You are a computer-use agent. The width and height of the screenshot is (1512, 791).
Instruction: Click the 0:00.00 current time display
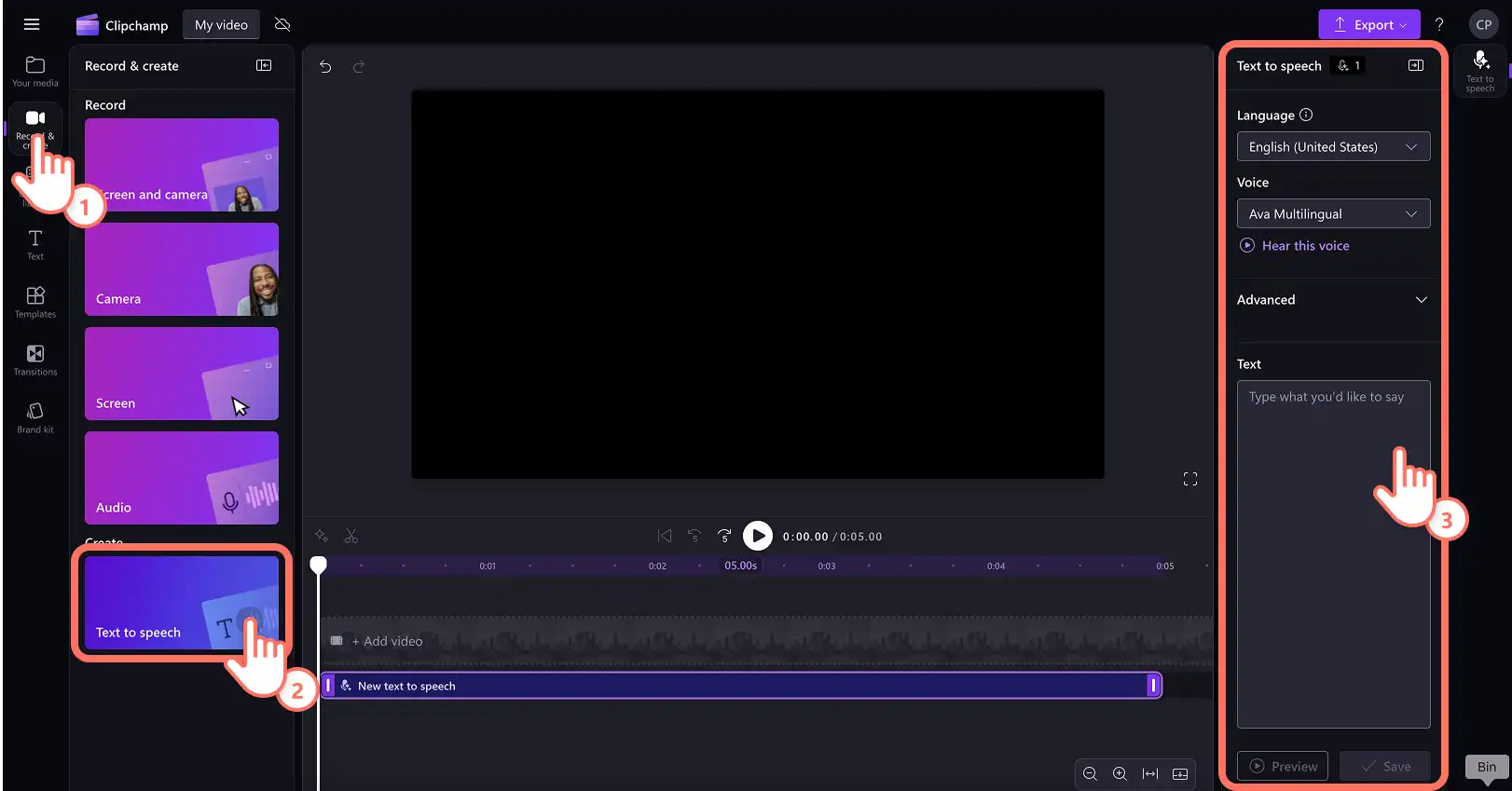pos(805,537)
